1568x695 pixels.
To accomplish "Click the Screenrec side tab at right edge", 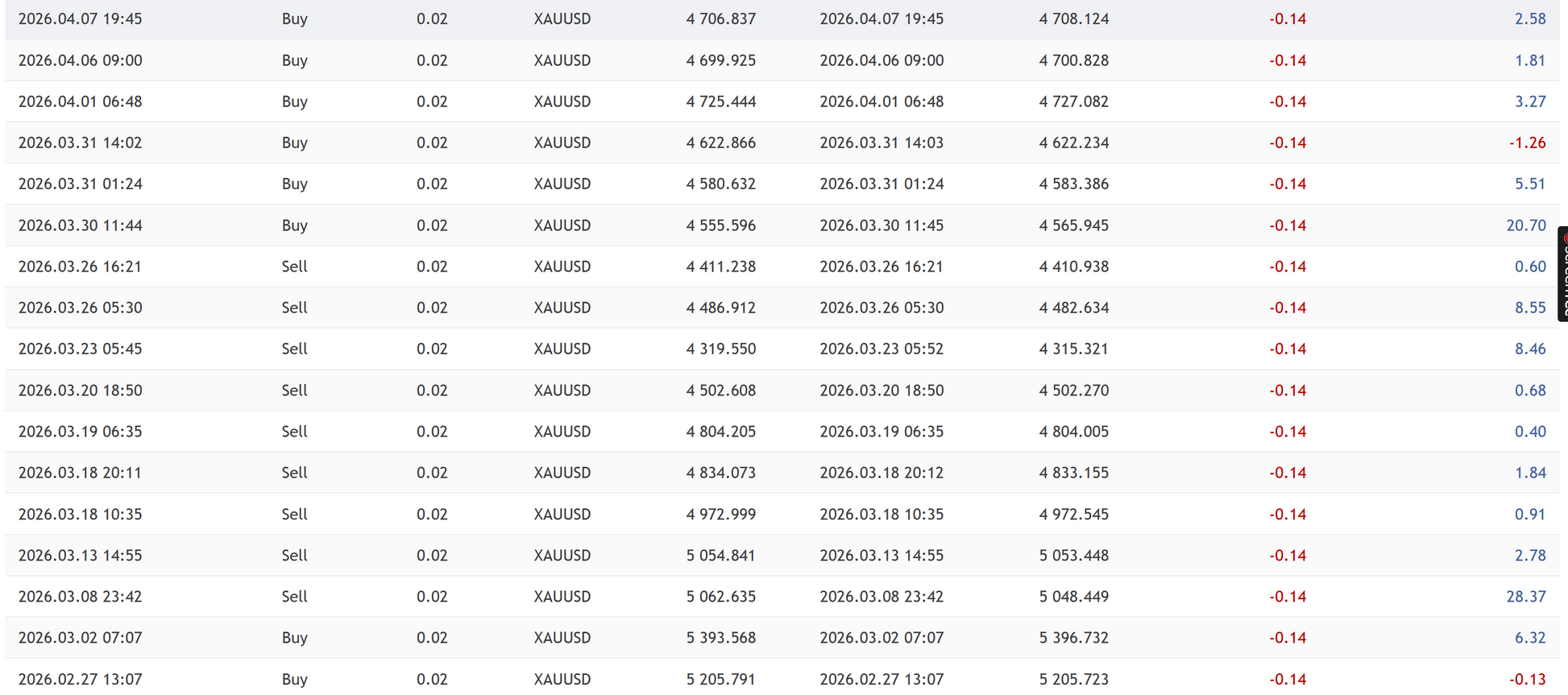I will tap(1562, 278).
